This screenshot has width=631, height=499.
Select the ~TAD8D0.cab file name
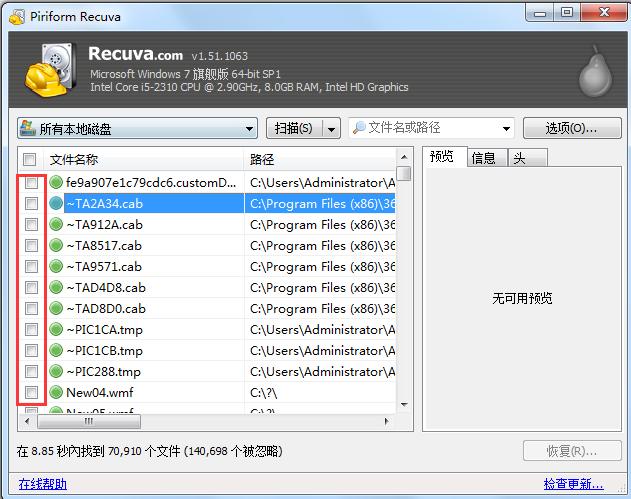pos(106,309)
